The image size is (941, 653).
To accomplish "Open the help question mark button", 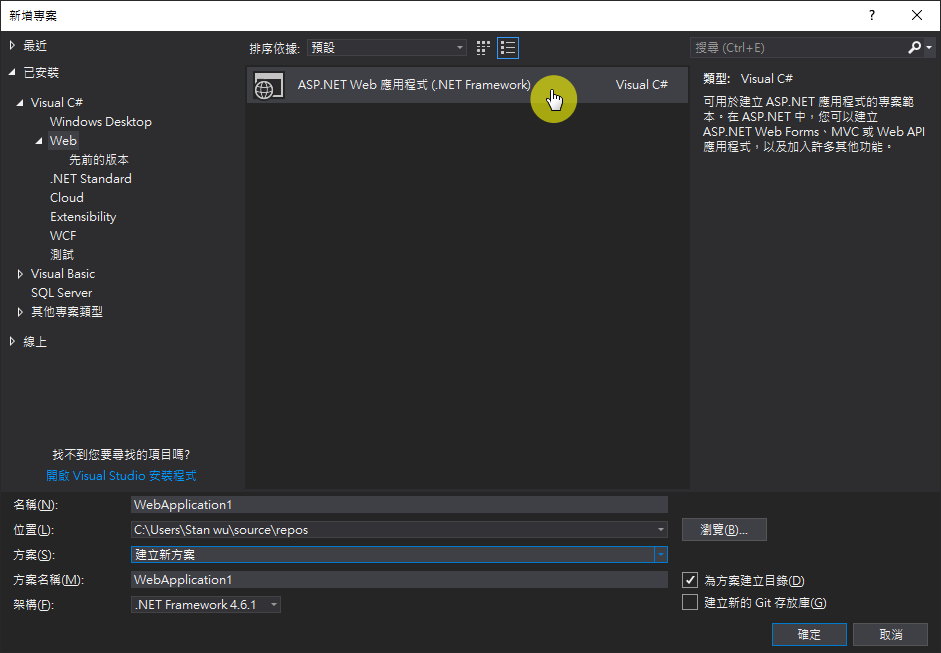I will (871, 15).
